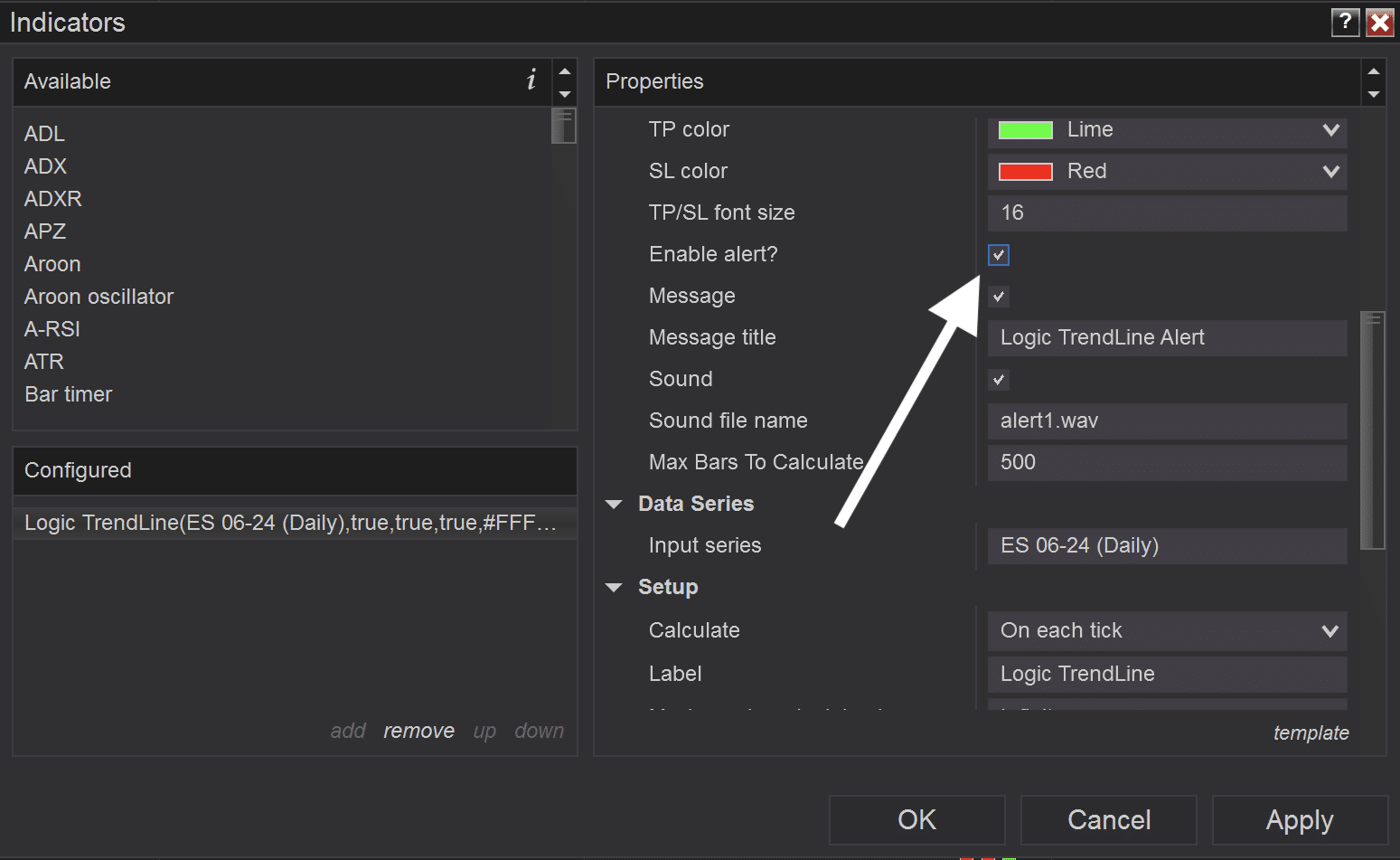Image resolution: width=1400 pixels, height=860 pixels.
Task: Click the info icon in Available header
Action: click(531, 80)
